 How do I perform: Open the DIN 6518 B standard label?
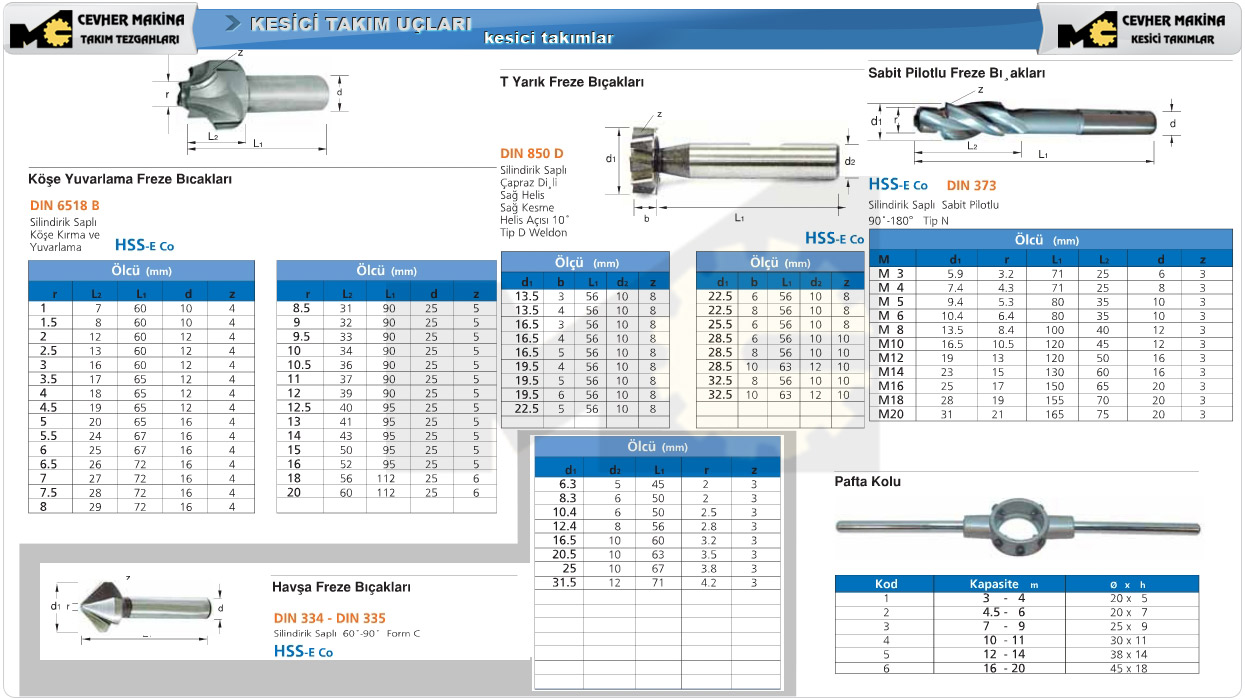[65, 205]
